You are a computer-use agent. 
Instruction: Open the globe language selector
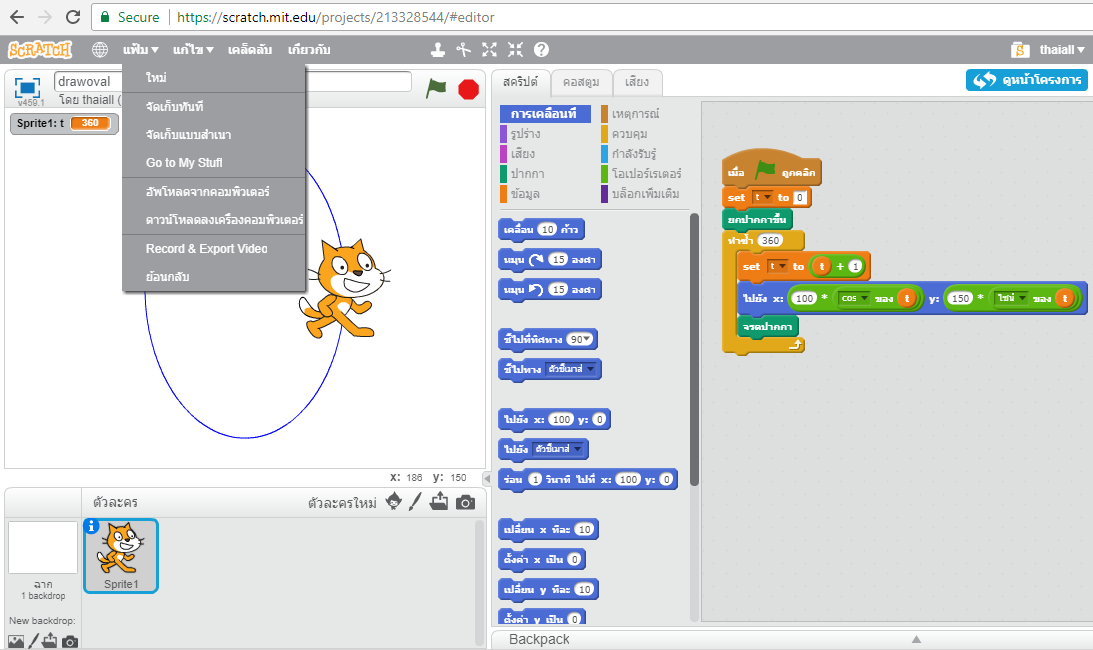100,49
